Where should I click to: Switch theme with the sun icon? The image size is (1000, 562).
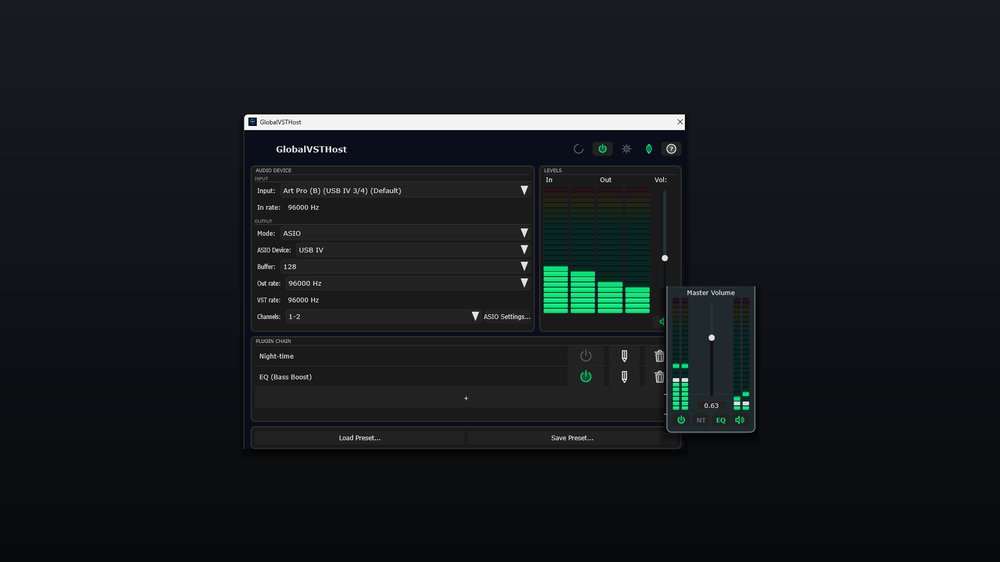tap(626, 149)
